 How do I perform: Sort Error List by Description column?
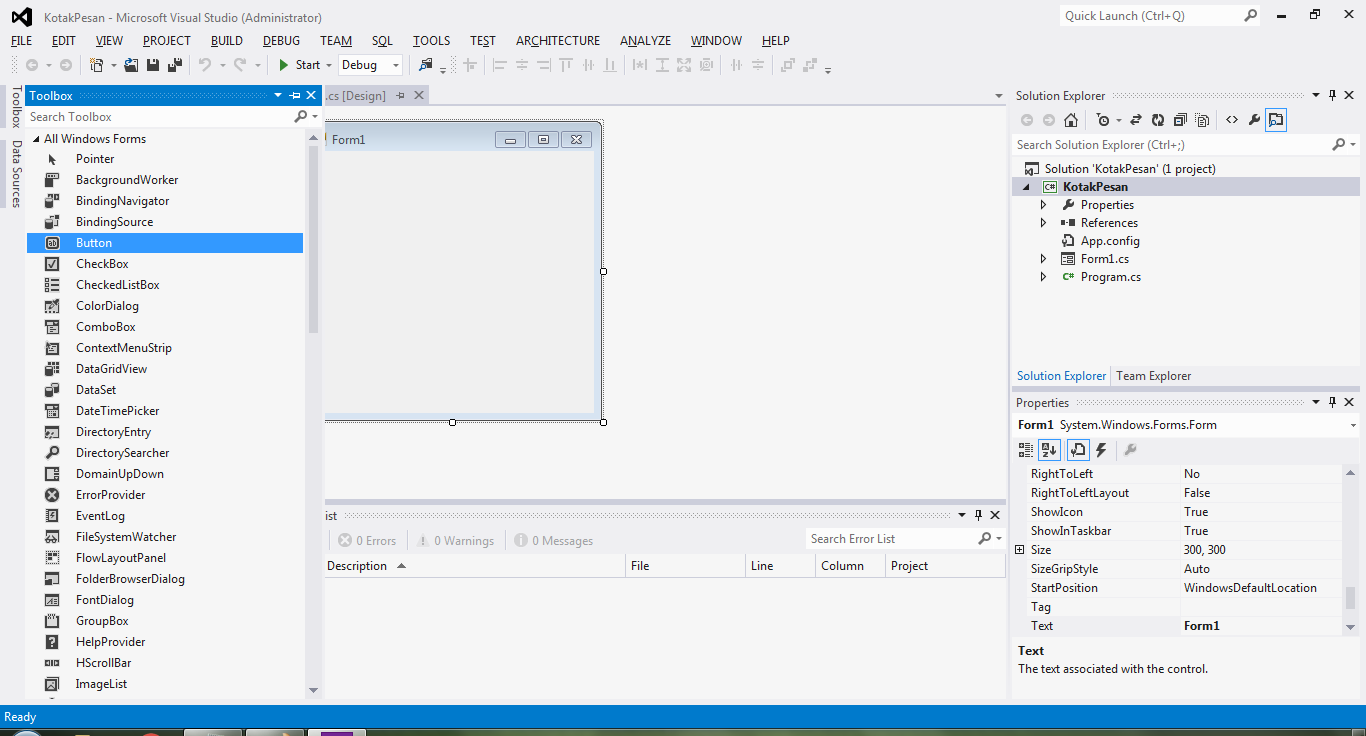pyautogui.click(x=475, y=566)
